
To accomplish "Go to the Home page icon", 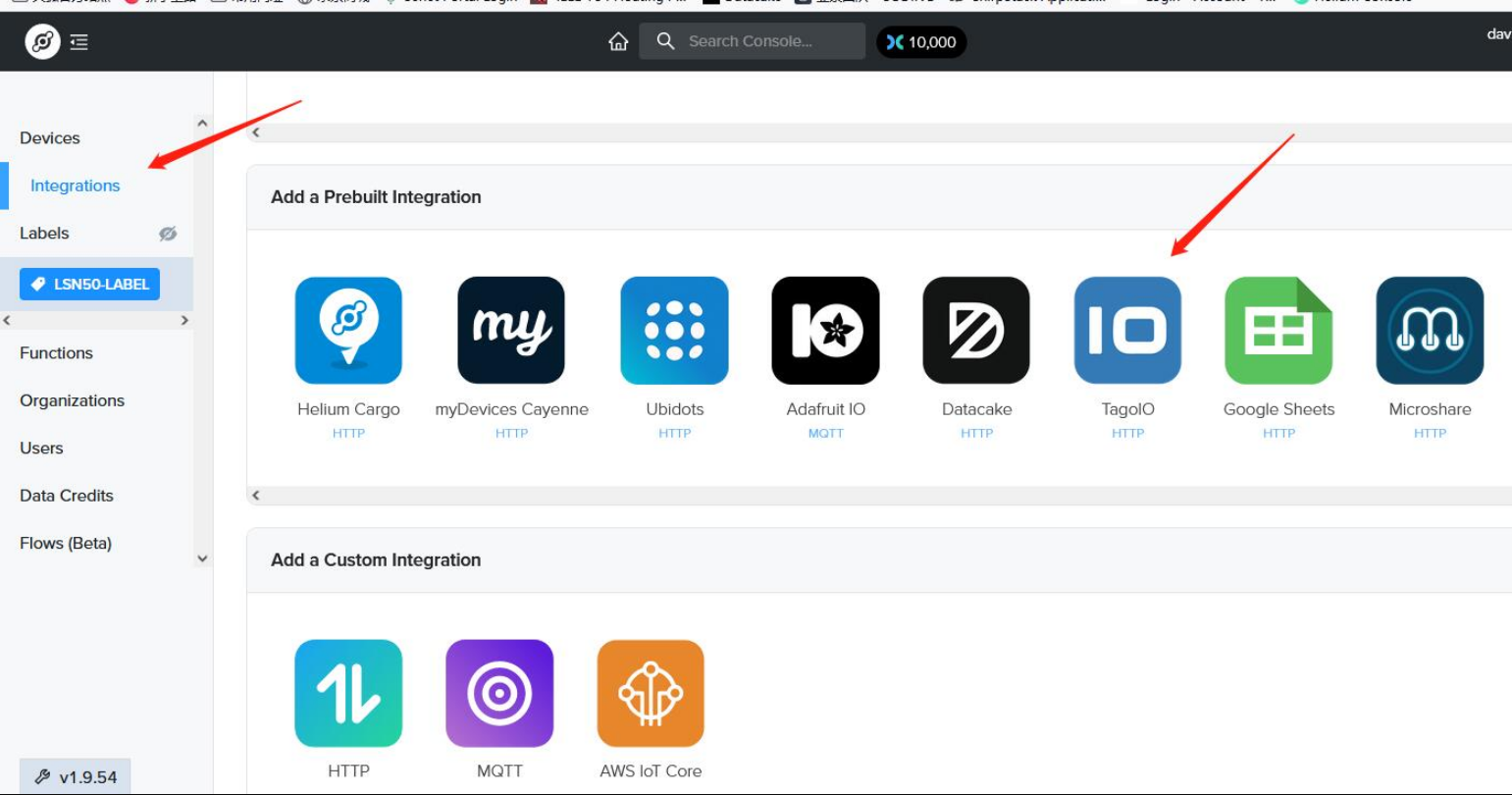I will click(618, 41).
